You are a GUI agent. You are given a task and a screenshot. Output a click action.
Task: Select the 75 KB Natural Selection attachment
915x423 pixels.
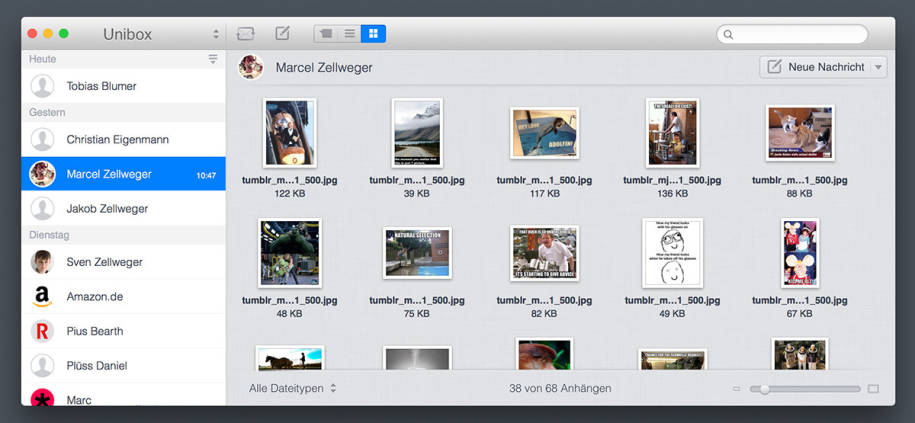click(x=417, y=253)
